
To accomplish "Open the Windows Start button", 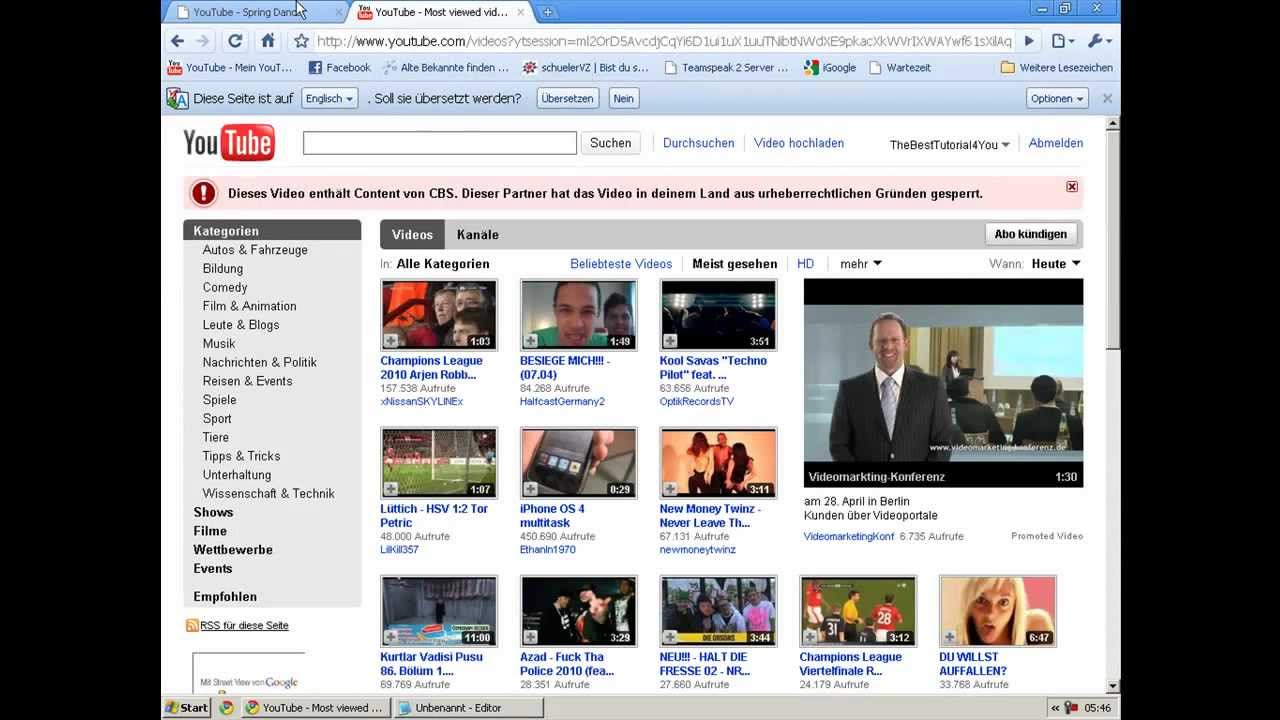I will click(x=187, y=707).
